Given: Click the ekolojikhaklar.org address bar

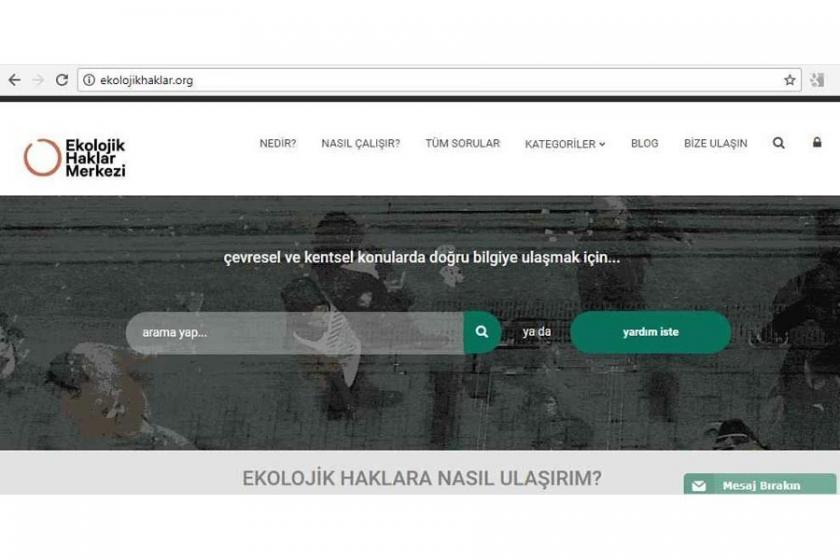Looking at the screenshot, I should 439,80.
